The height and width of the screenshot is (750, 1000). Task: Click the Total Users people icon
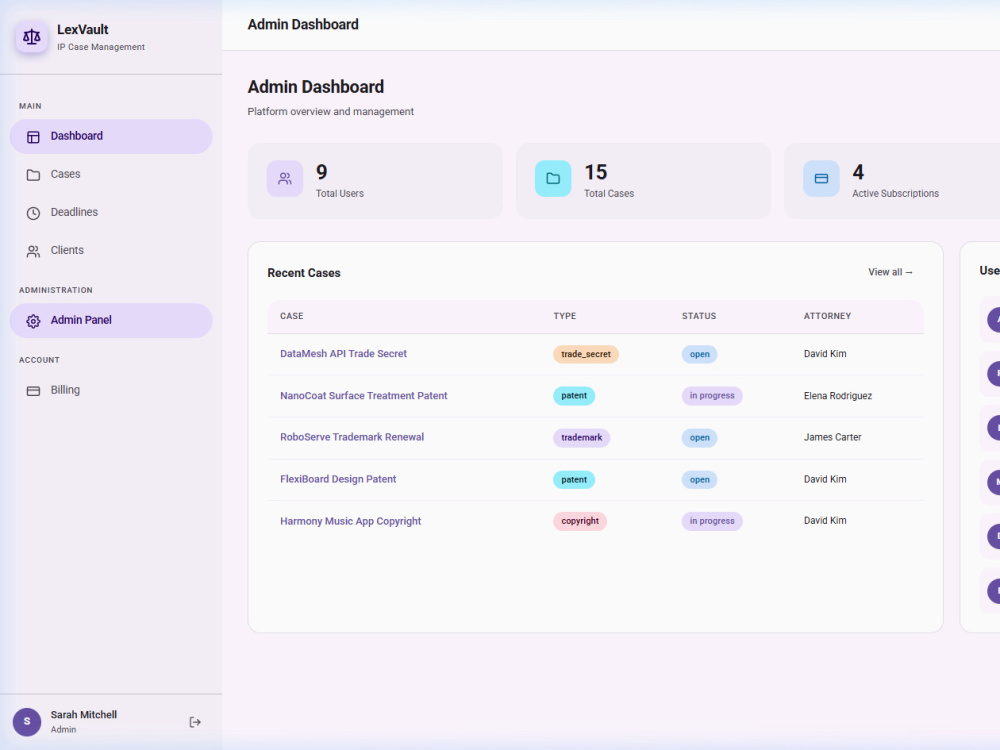click(284, 179)
